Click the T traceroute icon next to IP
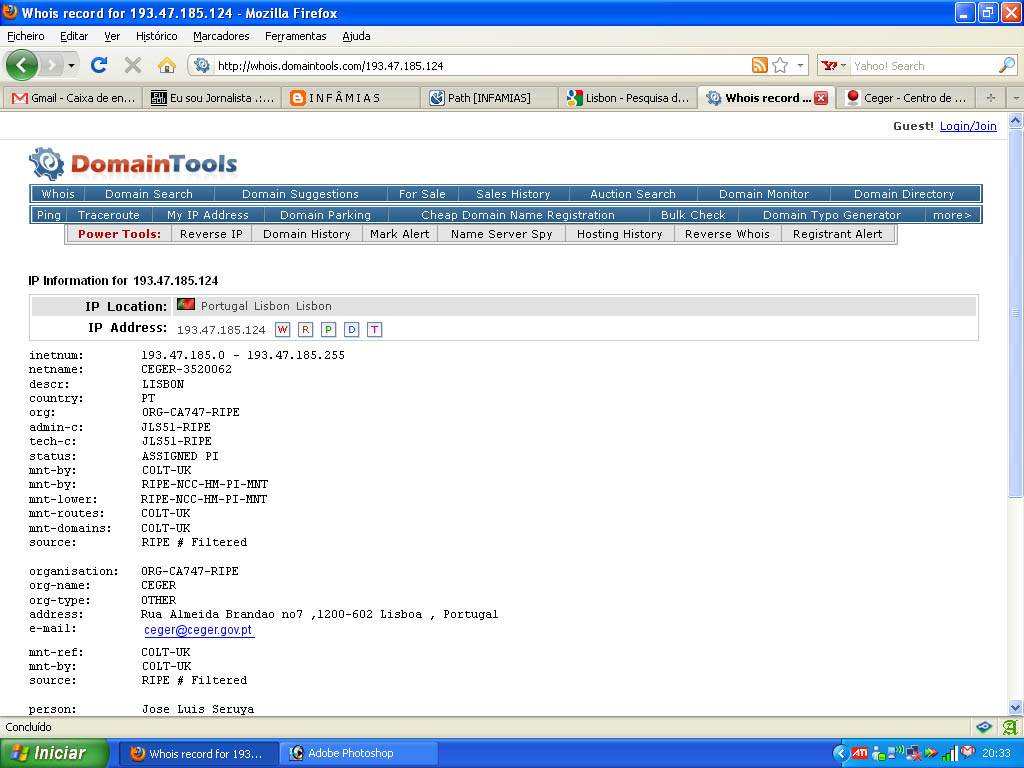The width and height of the screenshot is (1024, 768). pyautogui.click(x=374, y=329)
